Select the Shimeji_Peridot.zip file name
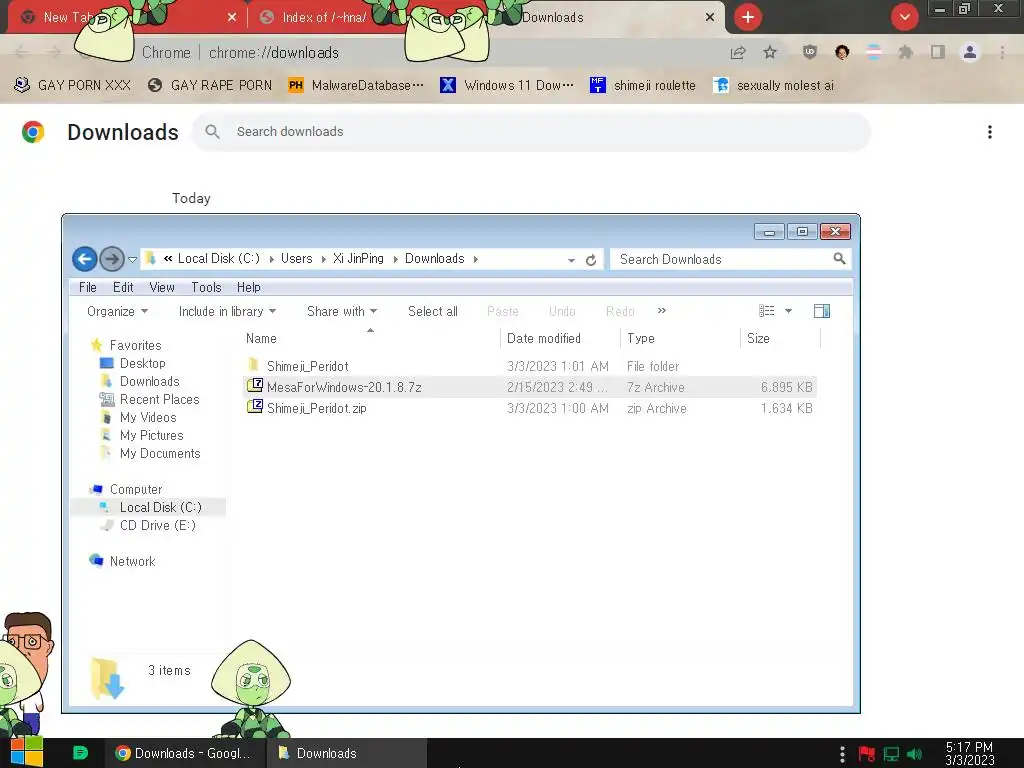Viewport: 1024px width, 768px height. pos(317,408)
